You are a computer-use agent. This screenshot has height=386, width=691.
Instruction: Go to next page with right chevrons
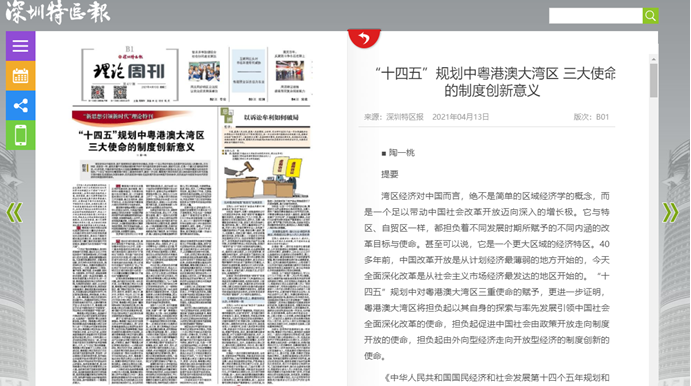tap(670, 212)
